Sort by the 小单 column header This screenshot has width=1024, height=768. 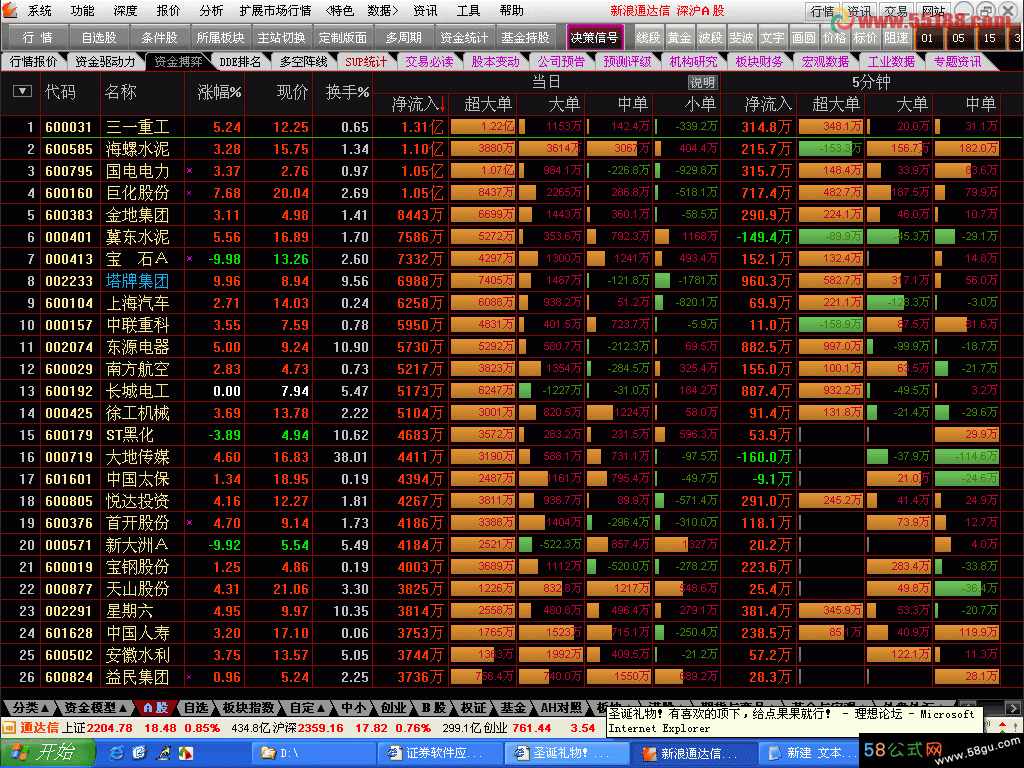pyautogui.click(x=701, y=103)
